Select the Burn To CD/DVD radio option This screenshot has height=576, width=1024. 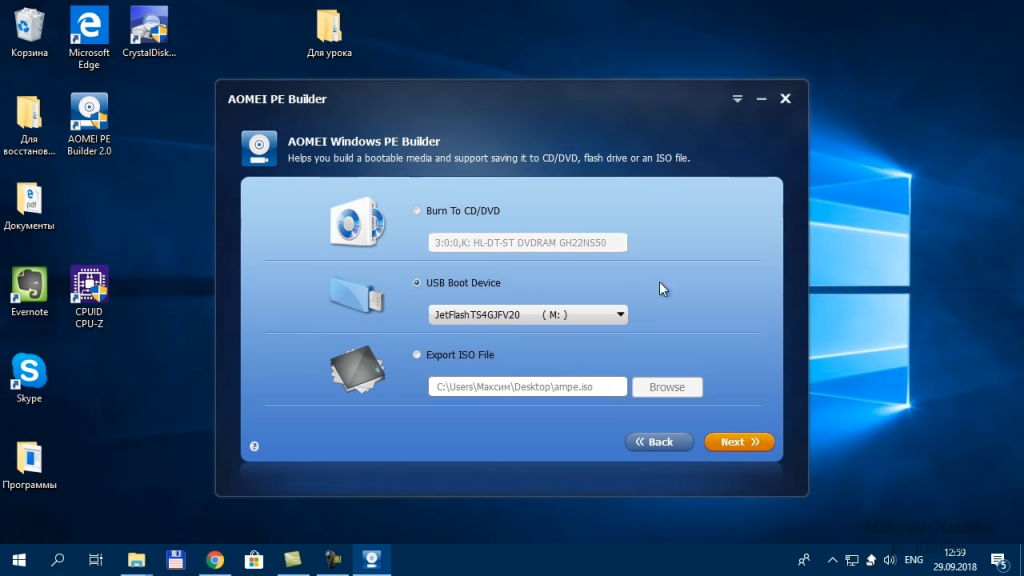[x=417, y=211]
